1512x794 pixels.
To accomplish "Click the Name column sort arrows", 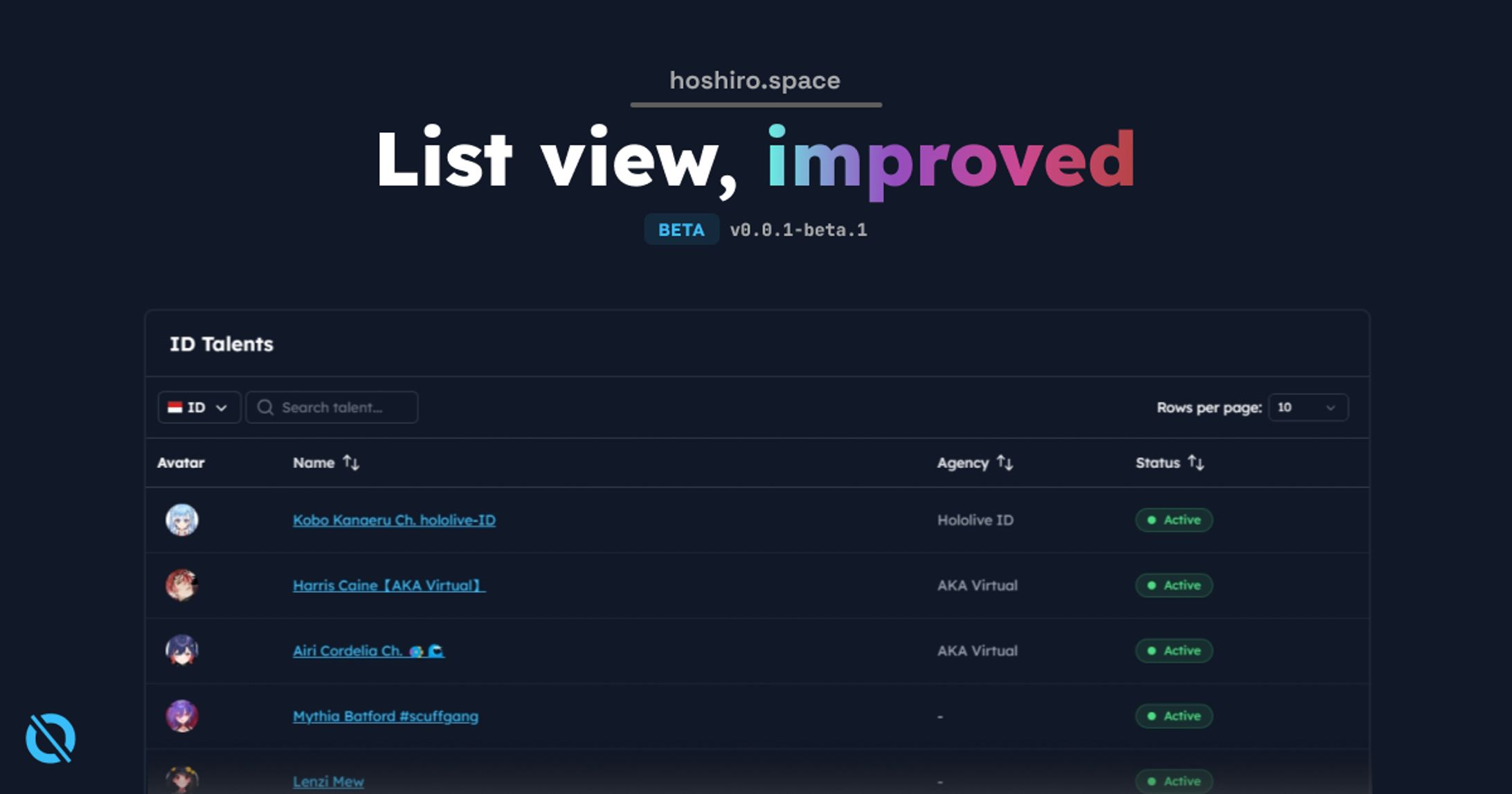I will [351, 463].
